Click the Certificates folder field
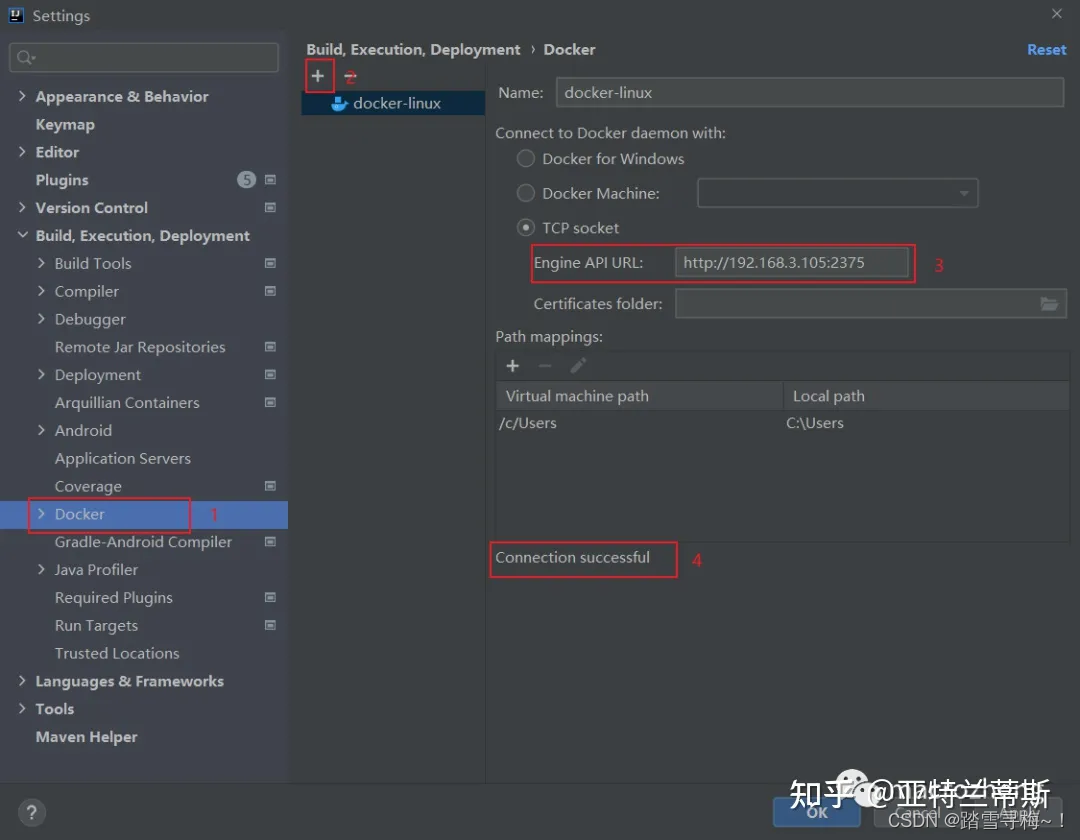1080x840 pixels. [871, 304]
